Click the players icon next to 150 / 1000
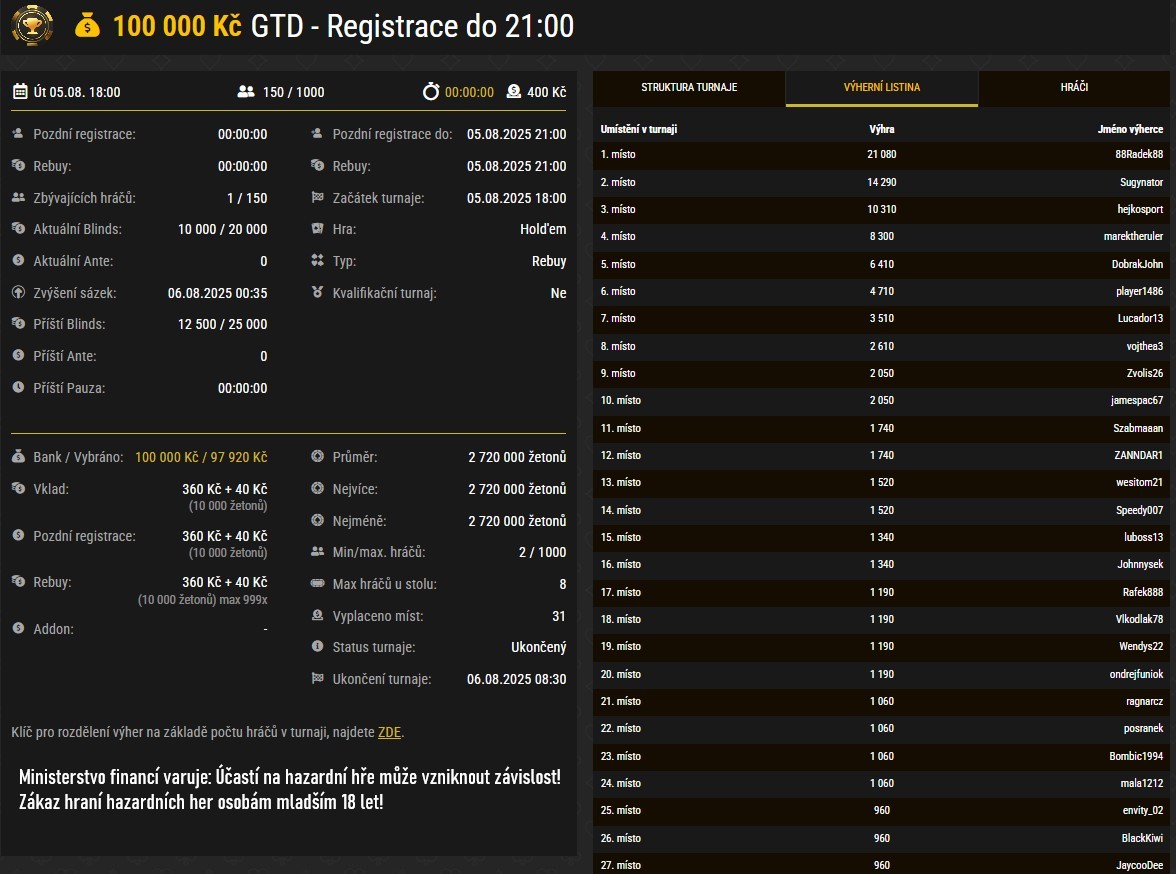Viewport: 1176px width, 874px height. (246, 92)
